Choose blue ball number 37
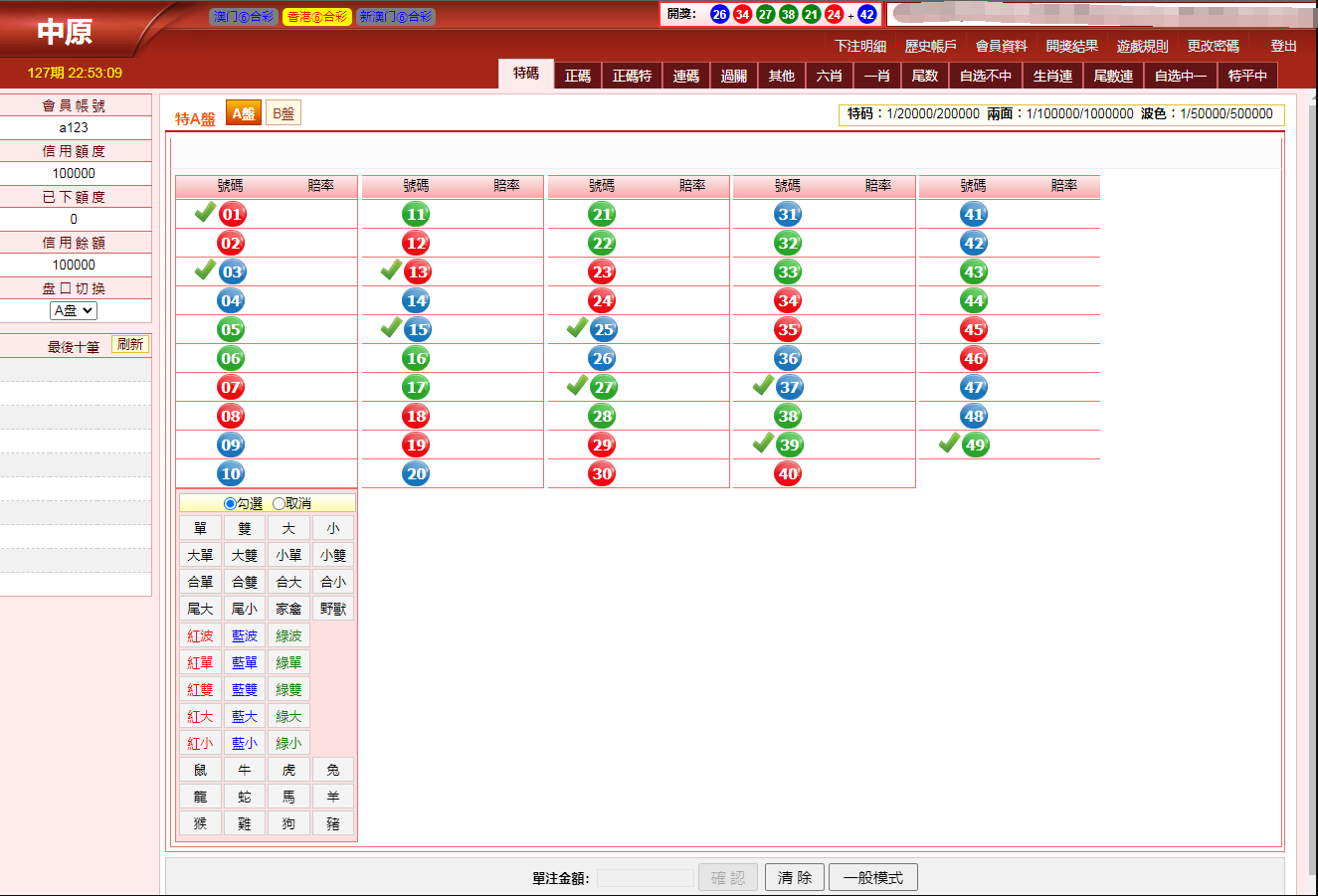Screen dimensions: 1318x896 point(789,388)
